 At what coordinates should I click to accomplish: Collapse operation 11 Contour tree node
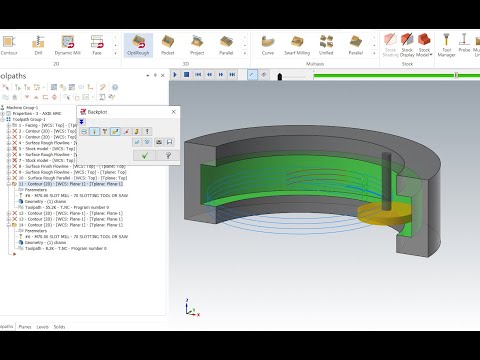[x=9, y=184]
